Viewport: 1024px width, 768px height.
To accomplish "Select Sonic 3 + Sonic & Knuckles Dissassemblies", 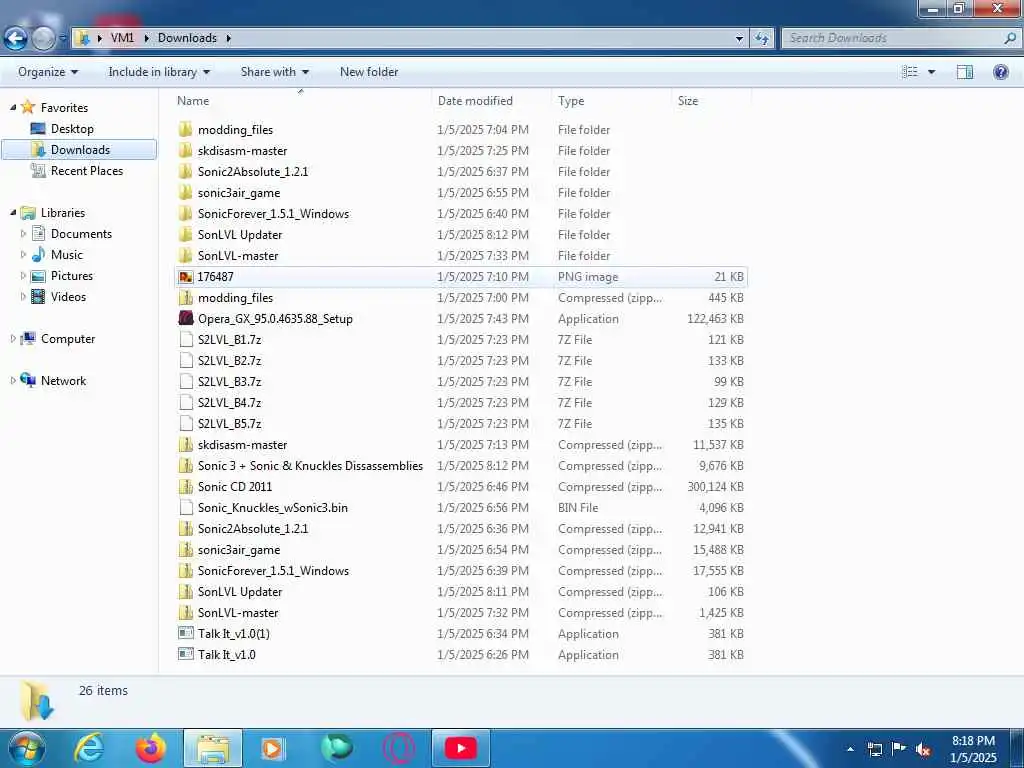I will 310,466.
